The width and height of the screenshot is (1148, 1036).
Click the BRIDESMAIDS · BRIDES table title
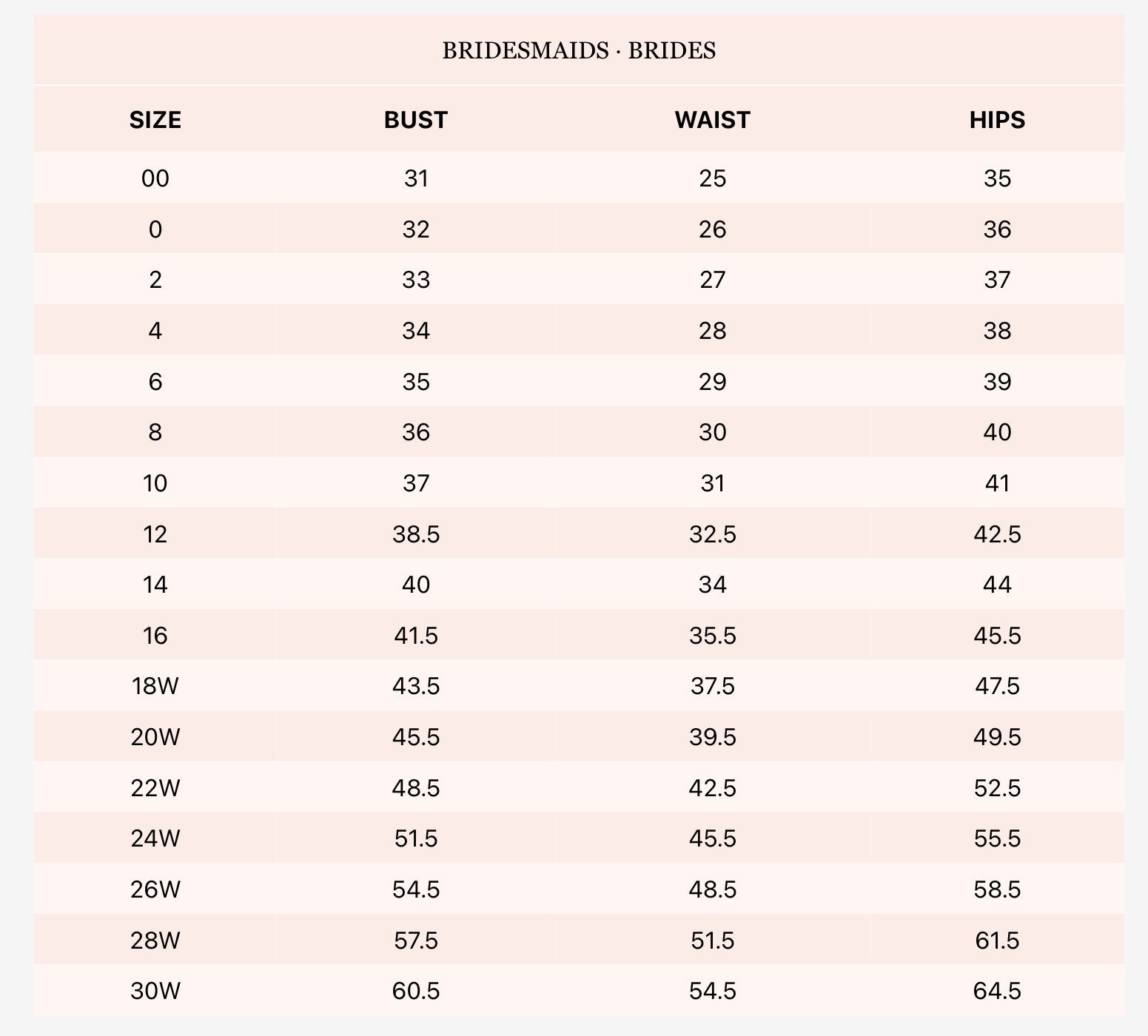[579, 50]
